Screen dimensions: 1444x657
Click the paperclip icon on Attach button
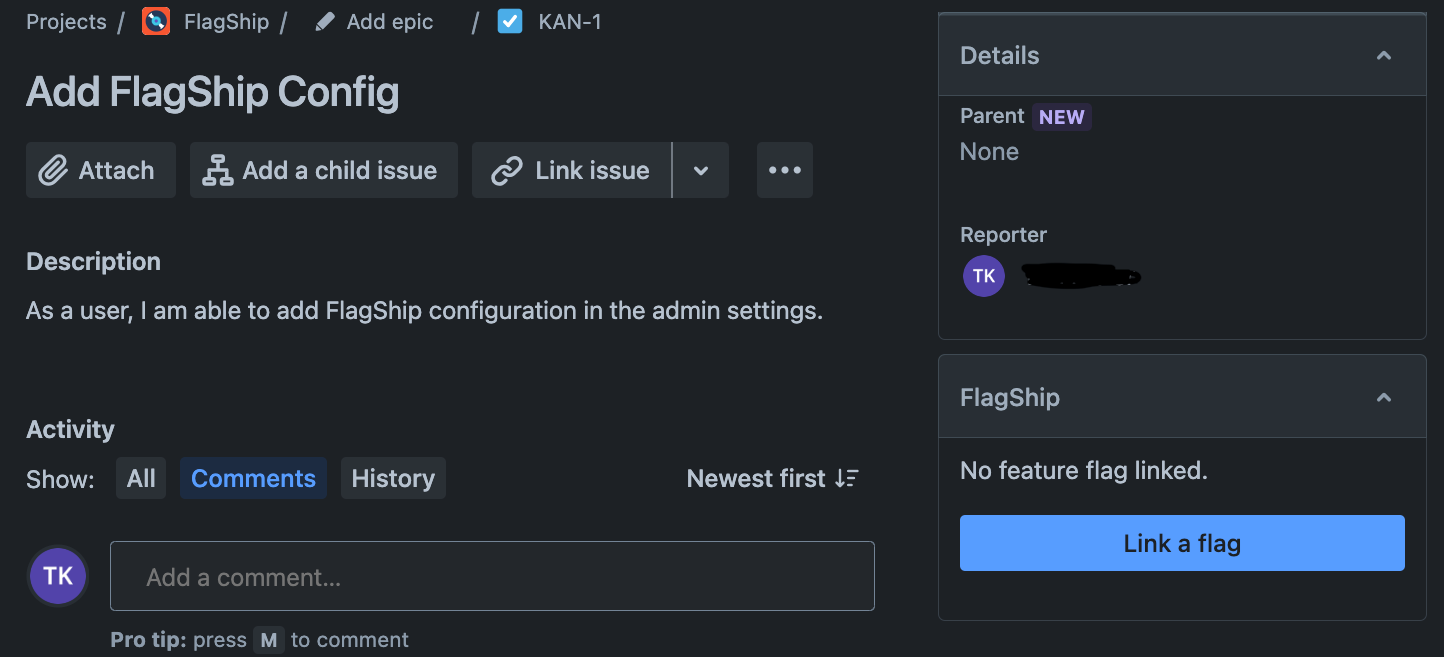(x=53, y=170)
